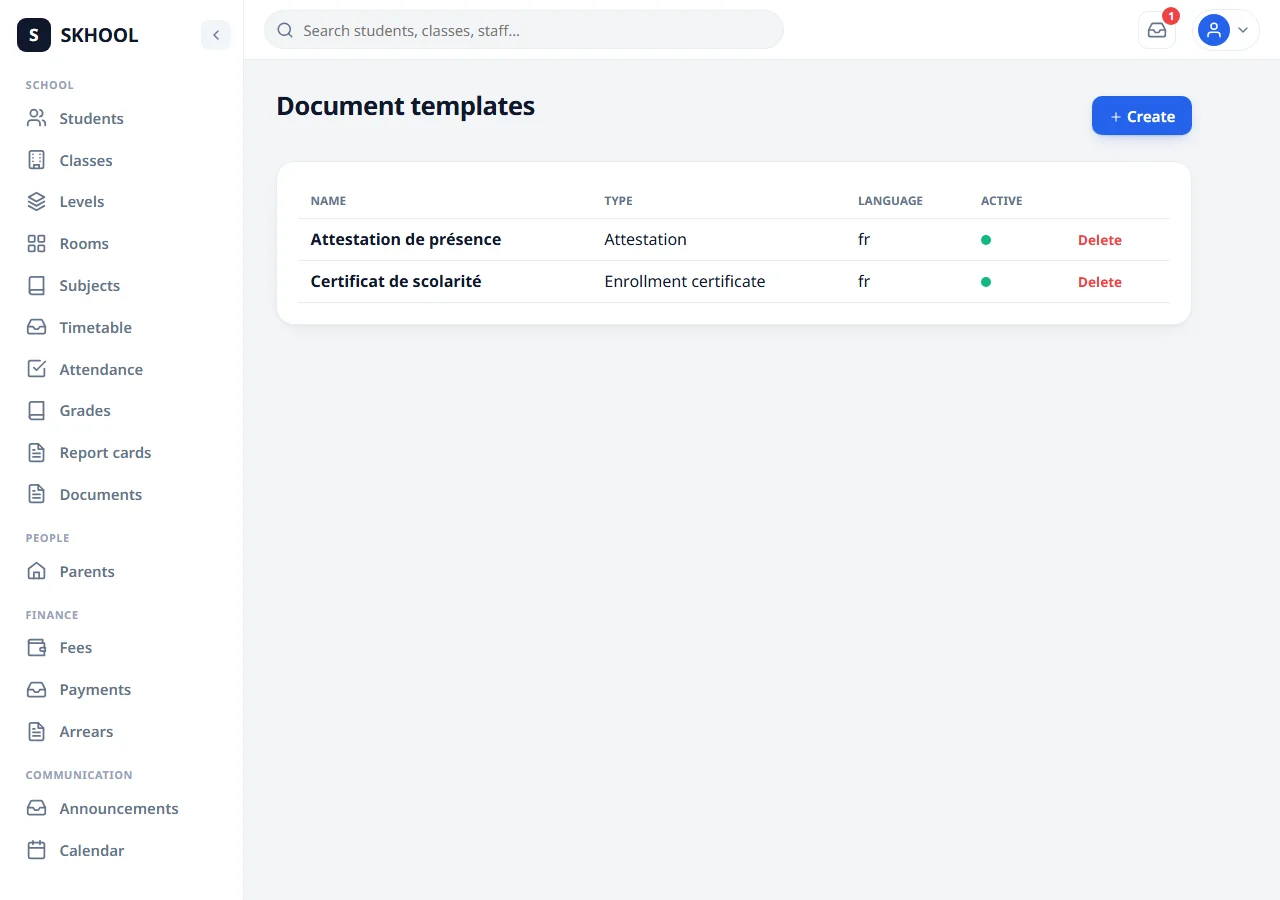
Task: Open Students menu item
Action: click(x=91, y=118)
